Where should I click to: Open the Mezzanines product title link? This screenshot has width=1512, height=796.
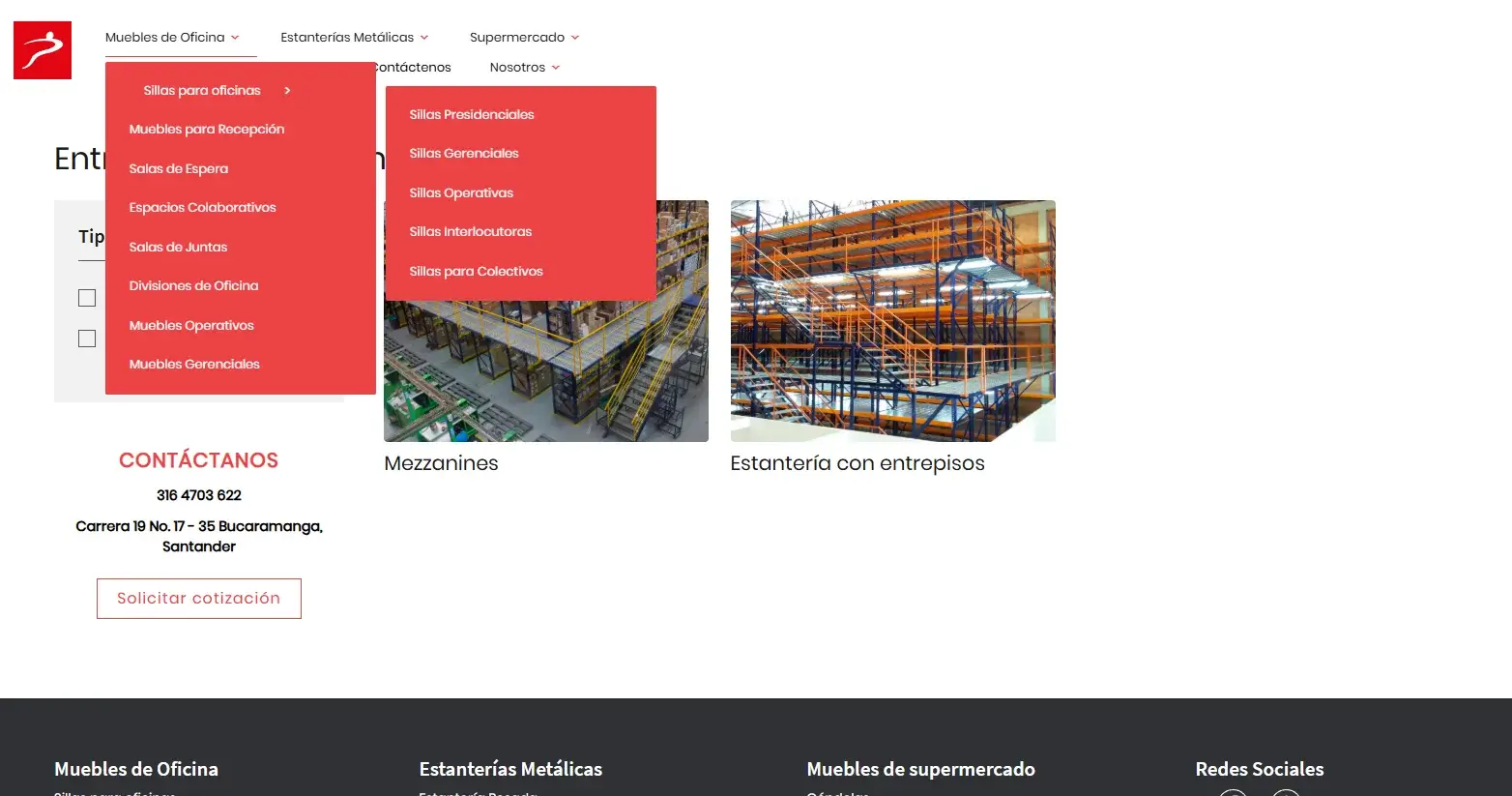point(441,463)
